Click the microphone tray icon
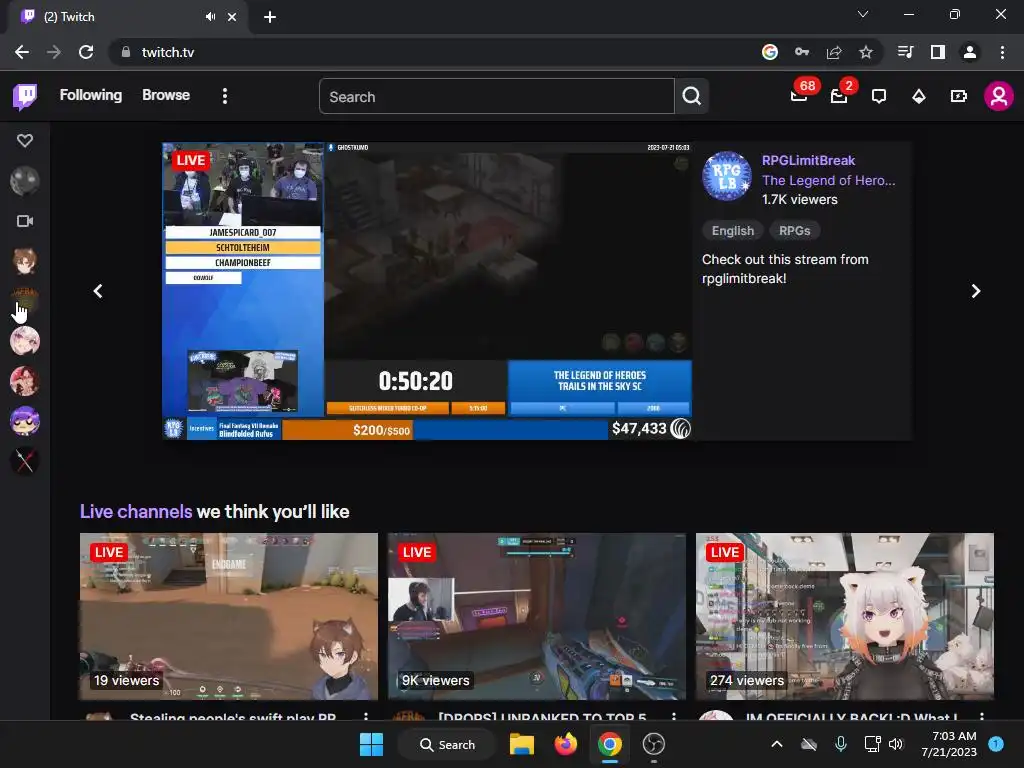This screenshot has width=1024, height=768. 840,744
